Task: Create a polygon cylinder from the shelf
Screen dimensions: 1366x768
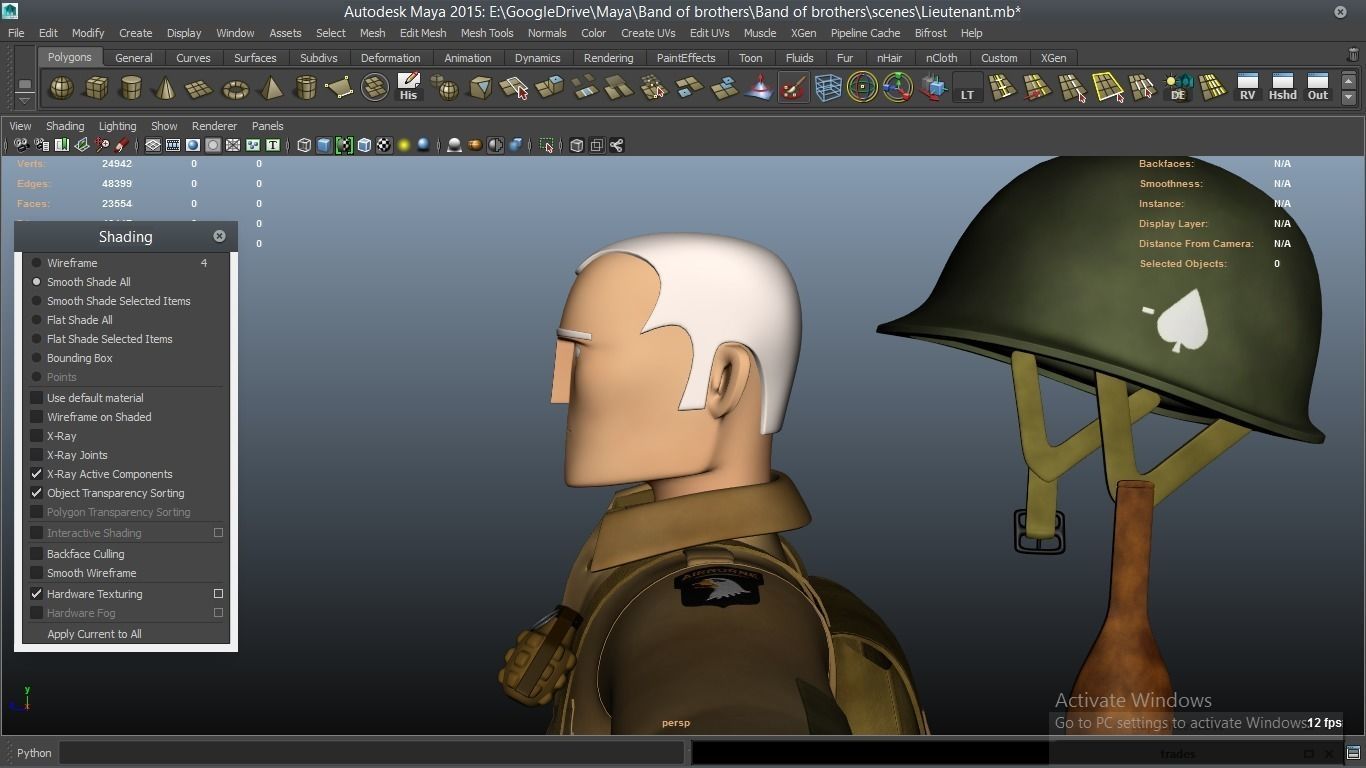Action: click(130, 88)
